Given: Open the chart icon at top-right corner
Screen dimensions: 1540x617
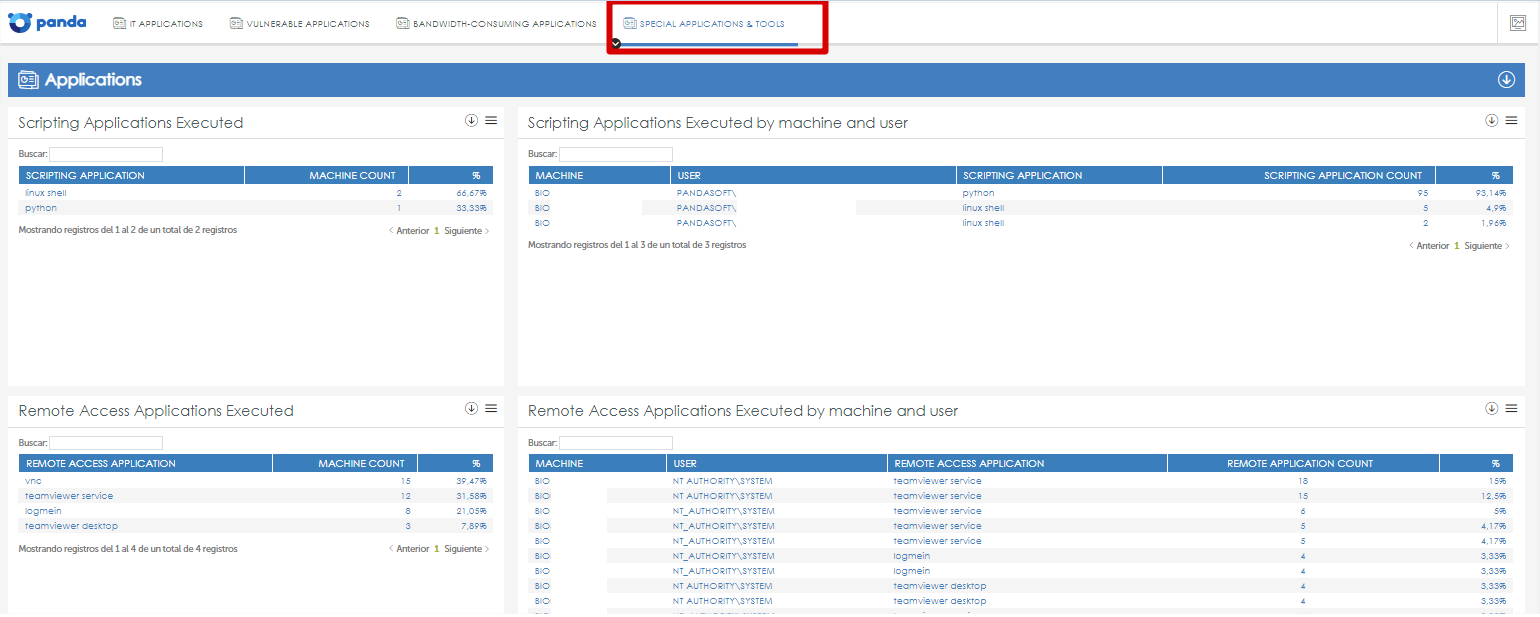Looking at the screenshot, I should click(x=1517, y=23).
